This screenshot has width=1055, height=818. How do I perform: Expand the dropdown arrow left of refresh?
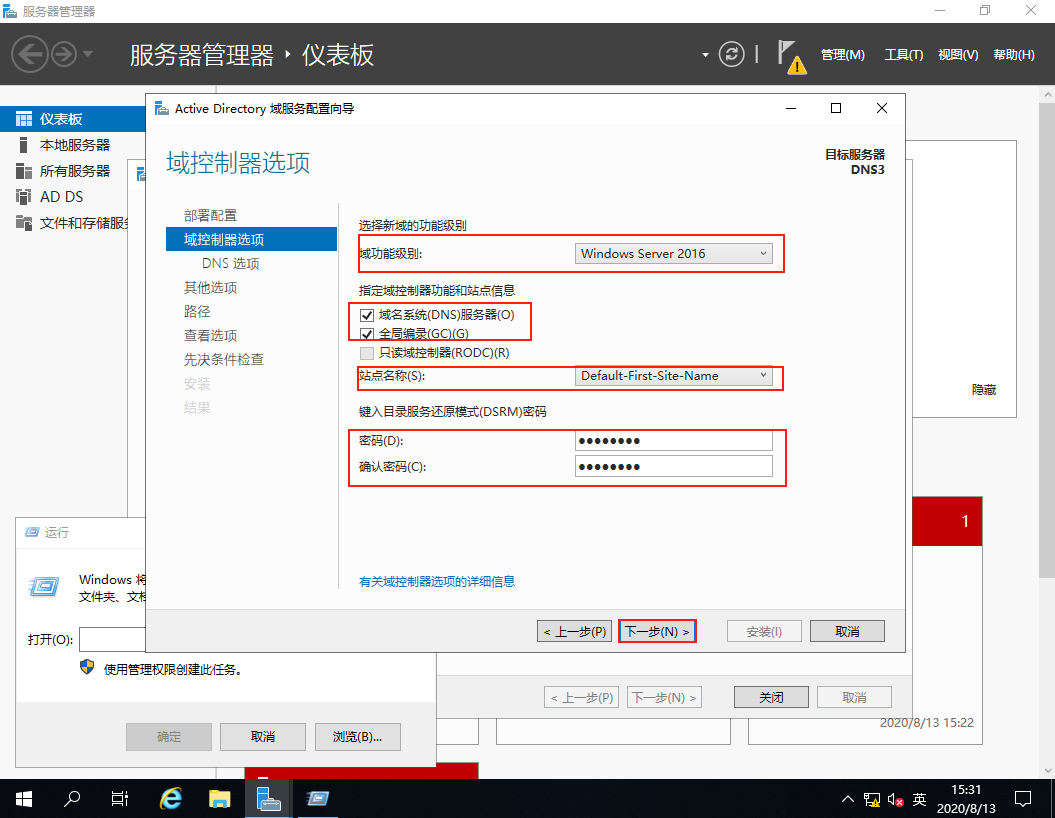pyautogui.click(x=705, y=54)
